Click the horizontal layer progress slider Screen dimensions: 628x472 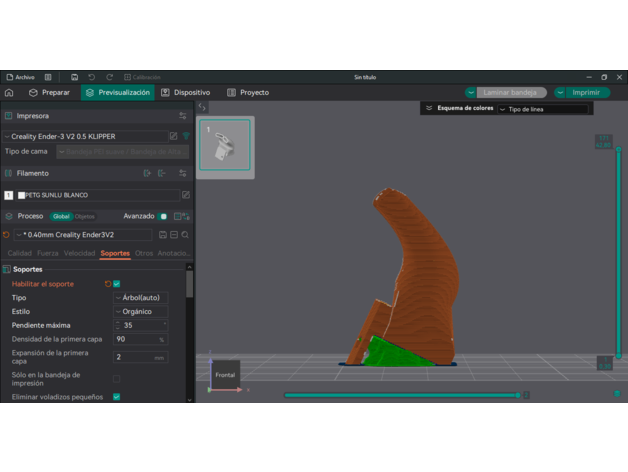(x=400, y=395)
